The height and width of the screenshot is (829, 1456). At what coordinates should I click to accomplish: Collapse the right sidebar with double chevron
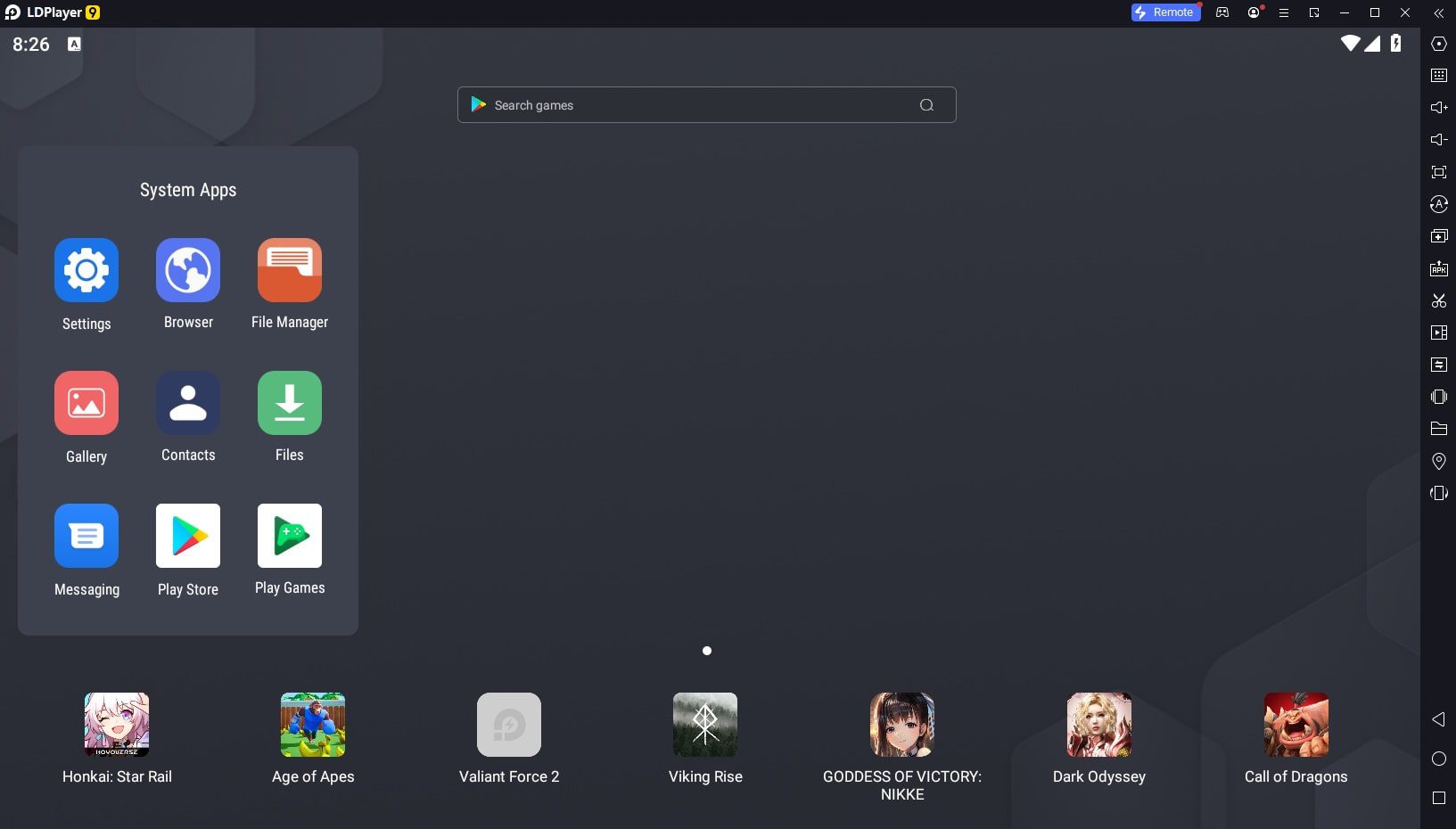point(1438,12)
